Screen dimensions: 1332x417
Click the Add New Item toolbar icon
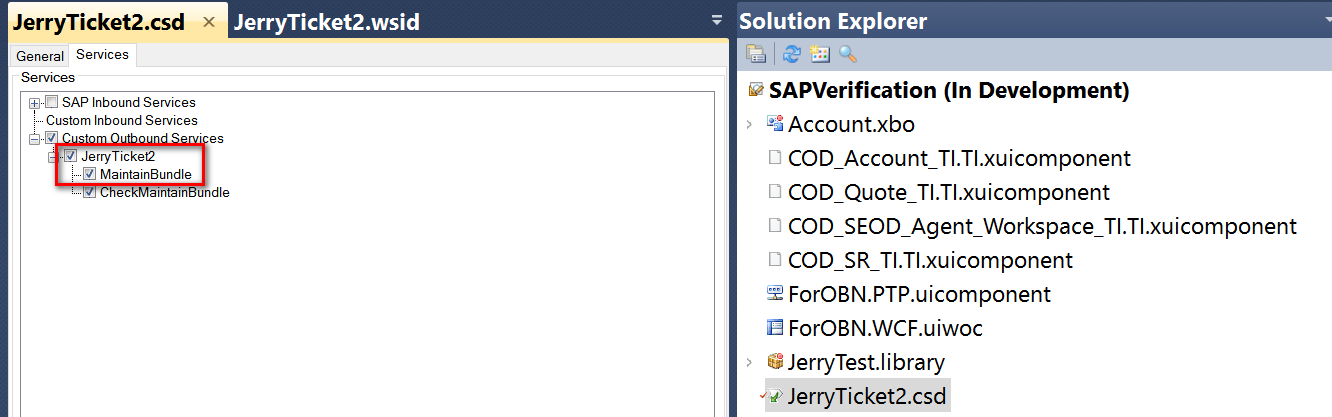click(x=820, y=54)
